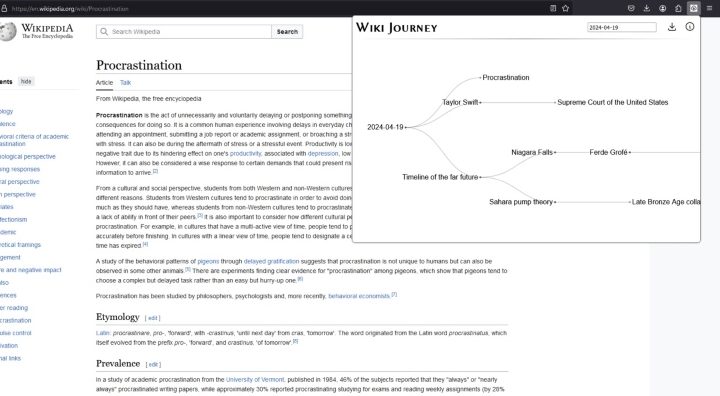
Task: Open the University of Vermont link
Action: click(255, 379)
